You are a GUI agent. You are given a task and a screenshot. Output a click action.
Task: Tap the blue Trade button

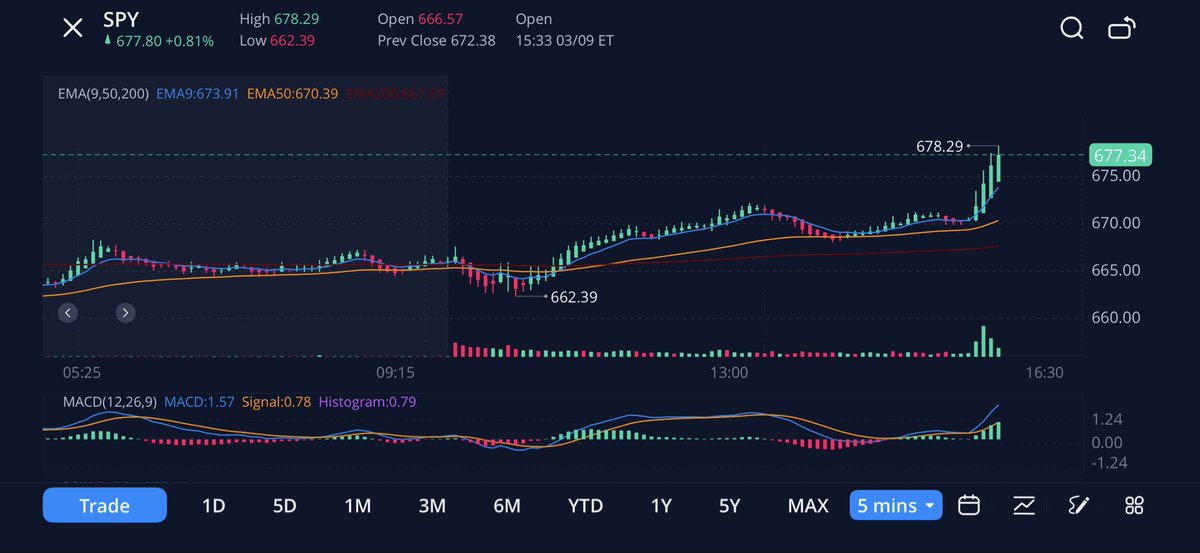(104, 505)
